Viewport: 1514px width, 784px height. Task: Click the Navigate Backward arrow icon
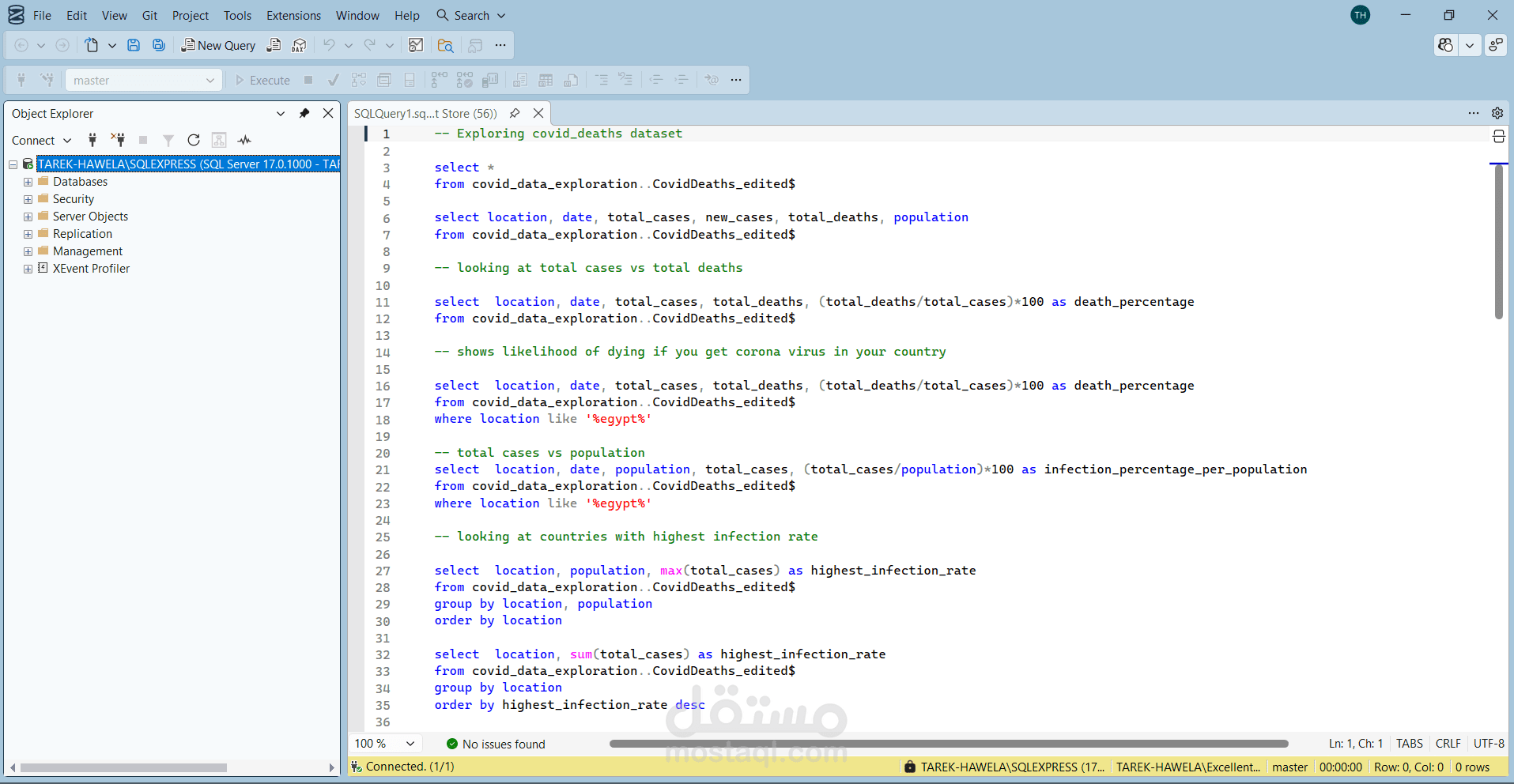(21, 45)
